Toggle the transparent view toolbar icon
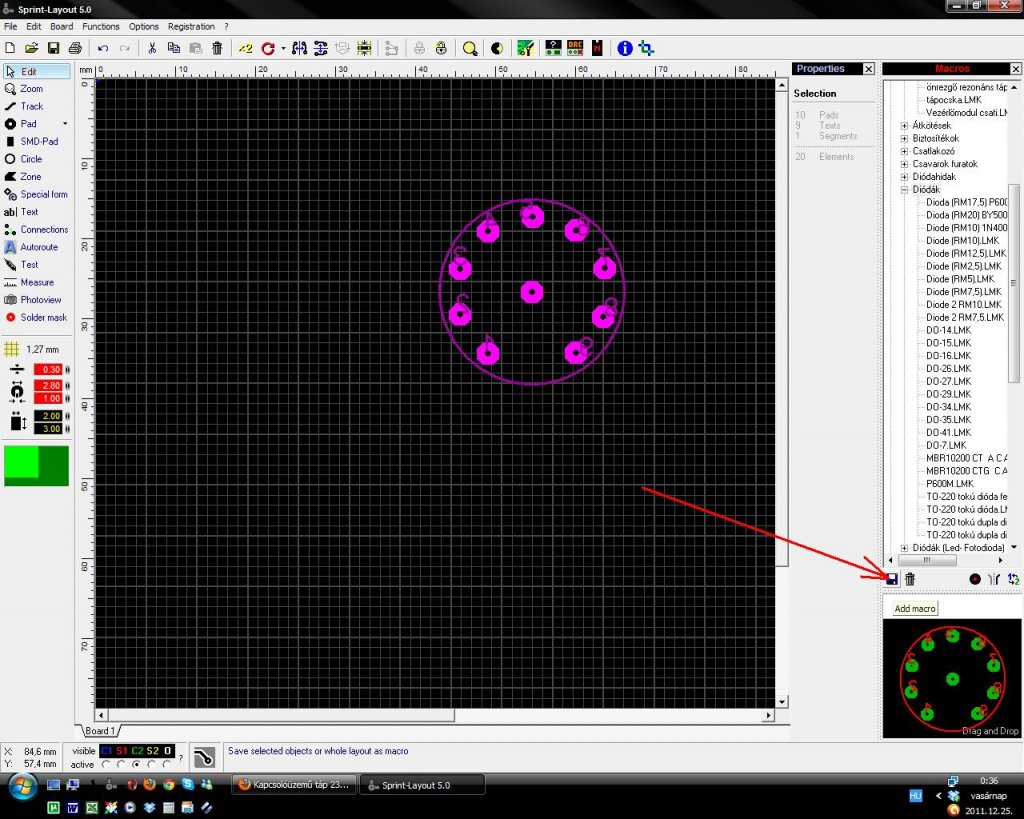This screenshot has width=1024, height=819. (x=497, y=48)
